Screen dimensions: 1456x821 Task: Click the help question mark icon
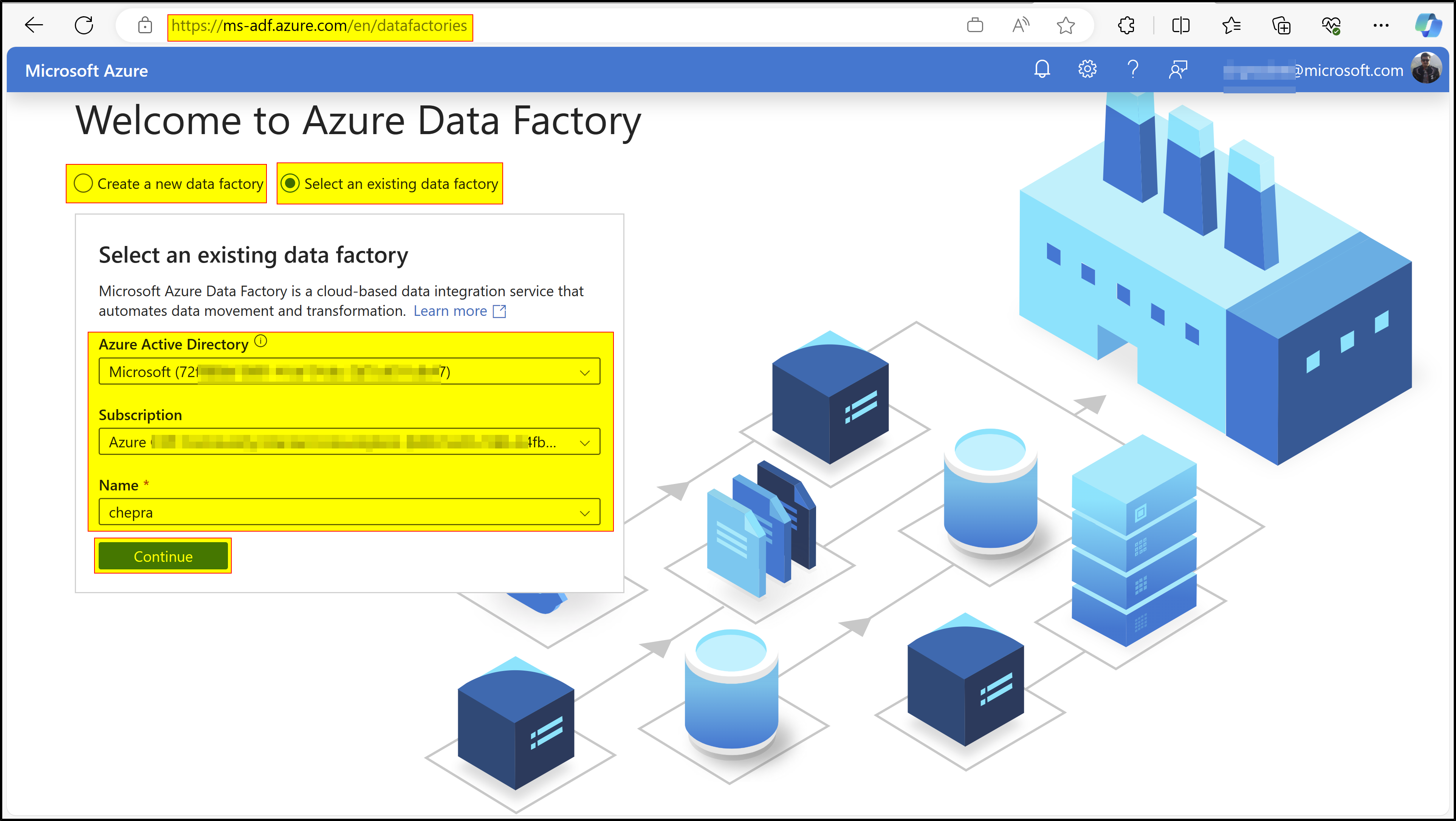(1132, 70)
